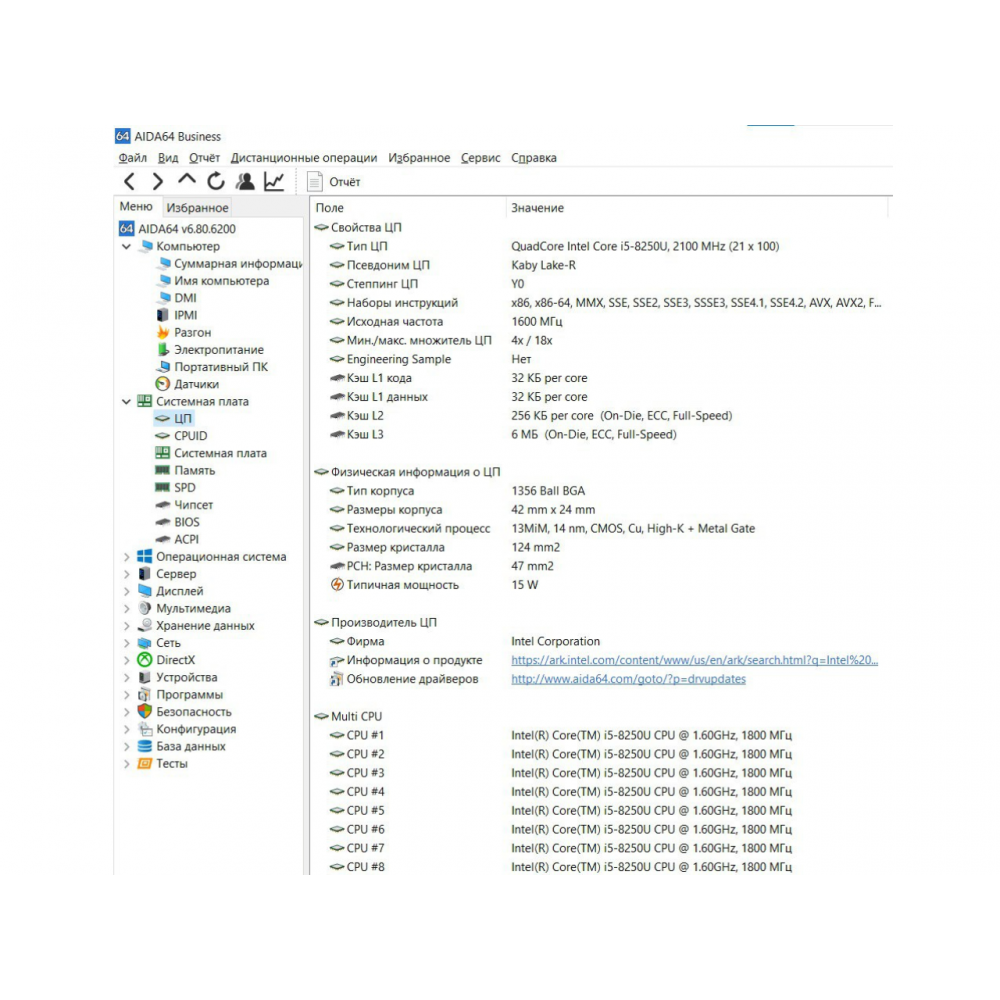Expand the Дисплей tree node
The image size is (1000, 1000).
click(127, 591)
